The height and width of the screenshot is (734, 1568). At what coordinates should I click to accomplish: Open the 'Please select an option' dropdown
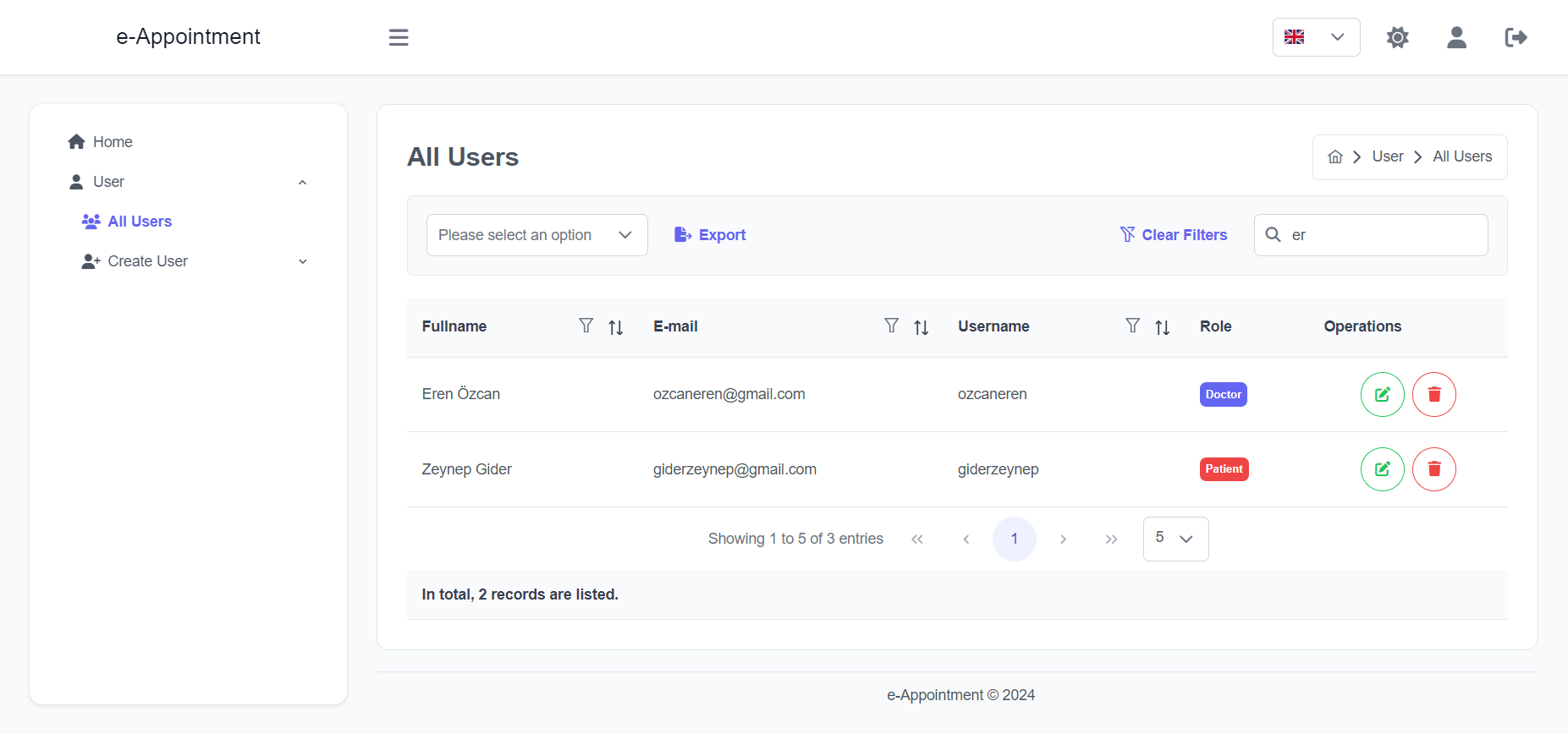coord(536,235)
